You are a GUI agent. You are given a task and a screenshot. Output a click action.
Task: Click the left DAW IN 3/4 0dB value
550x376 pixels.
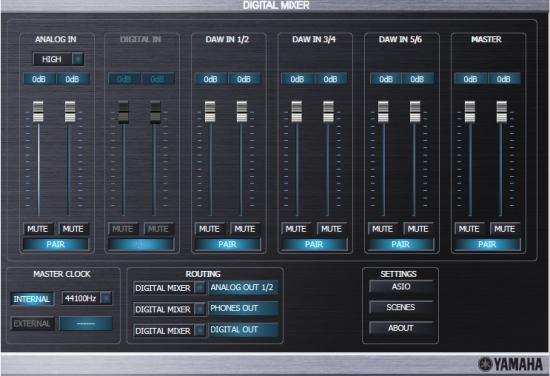click(297, 79)
